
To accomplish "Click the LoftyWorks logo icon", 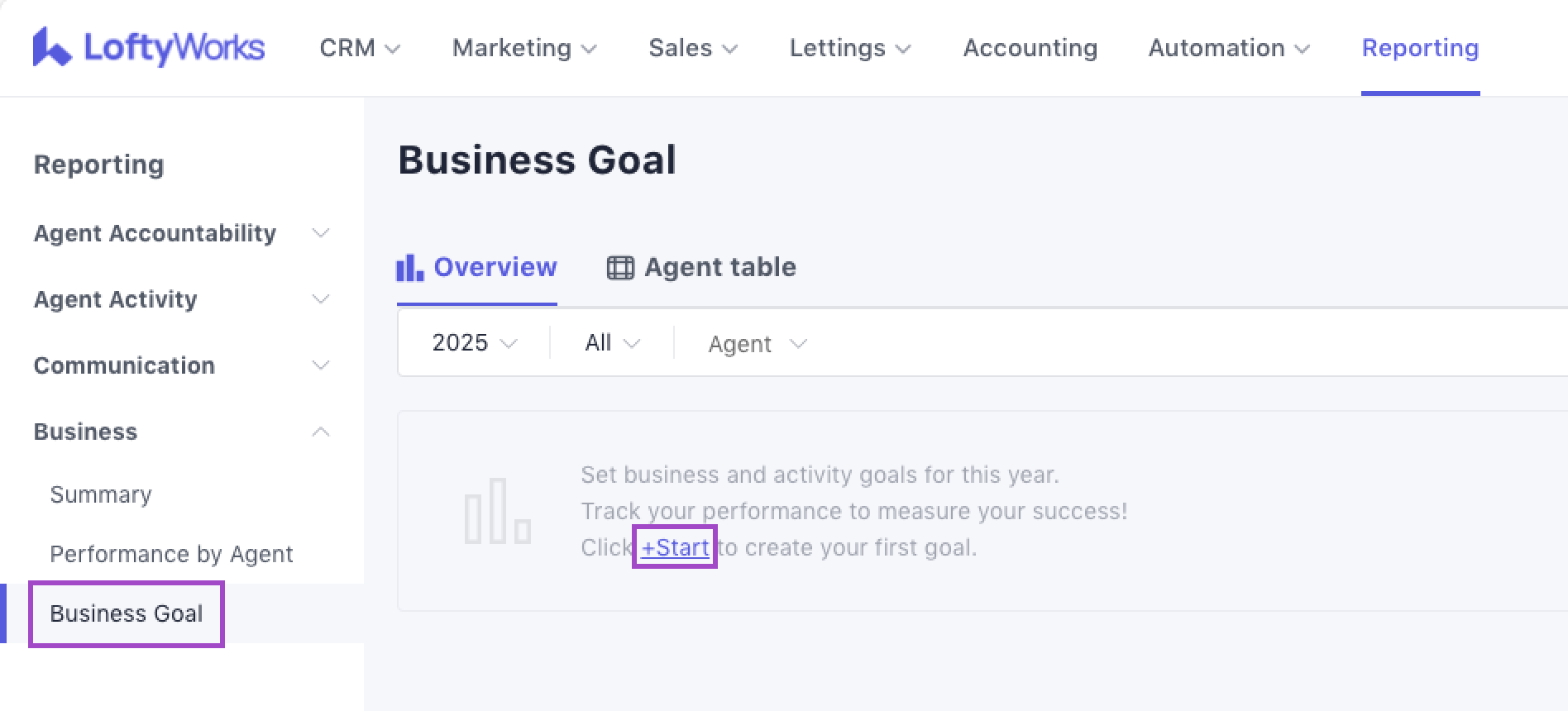I will (x=51, y=47).
